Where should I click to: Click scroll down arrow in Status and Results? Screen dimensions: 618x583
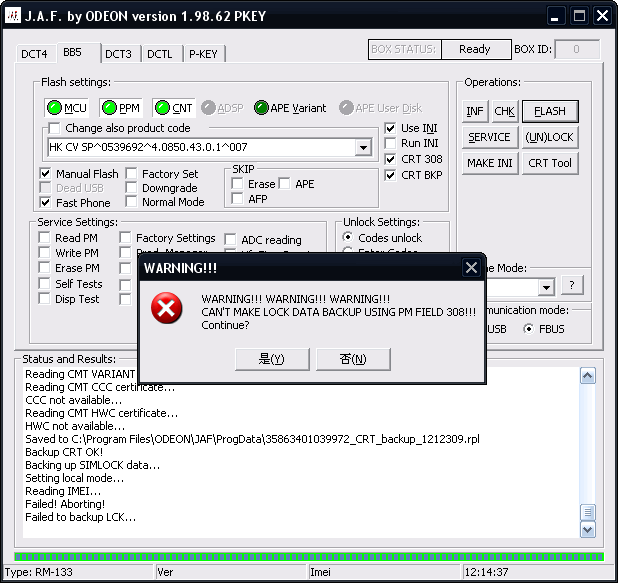[x=588, y=529]
